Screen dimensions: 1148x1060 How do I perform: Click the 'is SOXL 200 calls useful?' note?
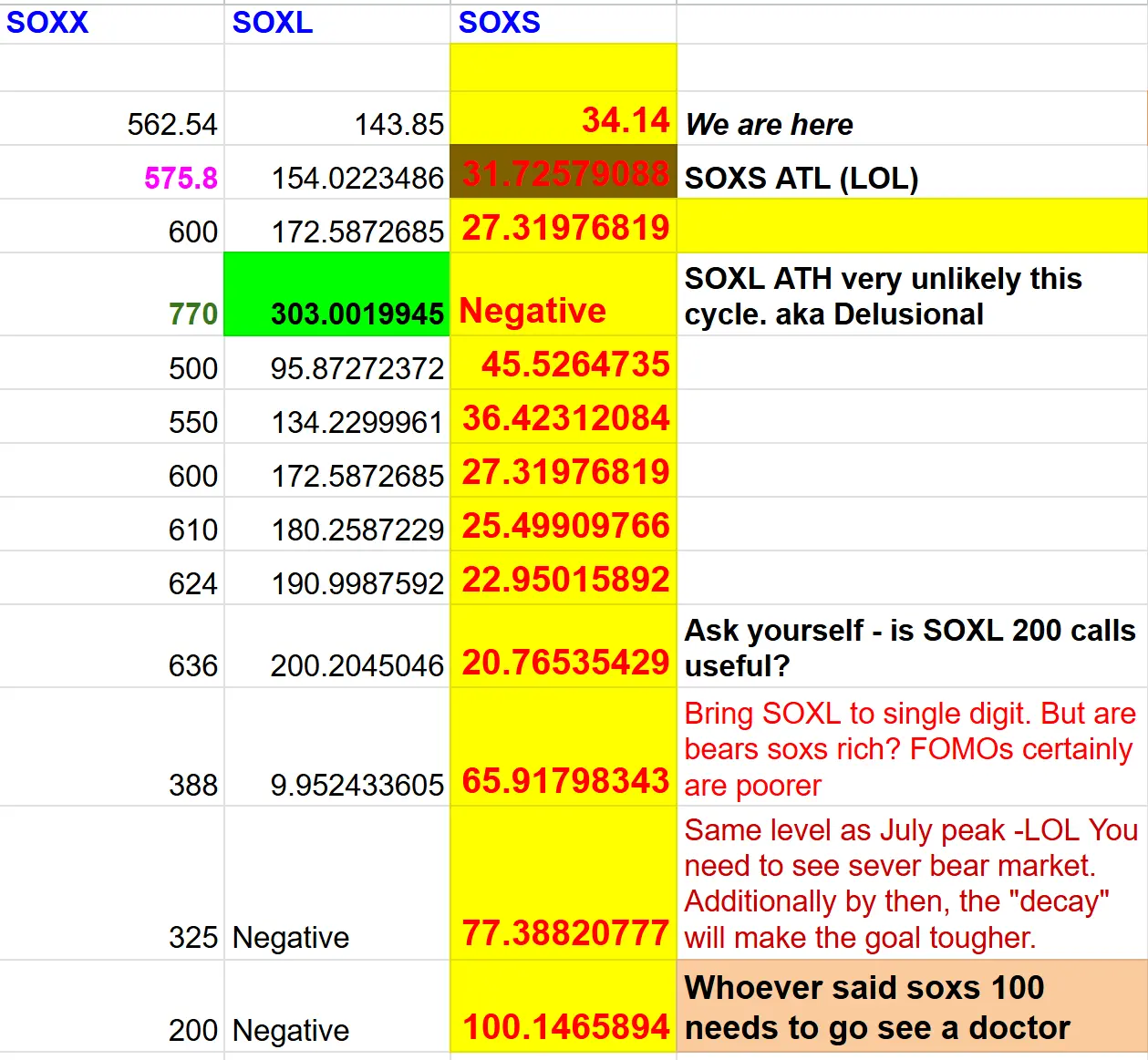click(912, 646)
